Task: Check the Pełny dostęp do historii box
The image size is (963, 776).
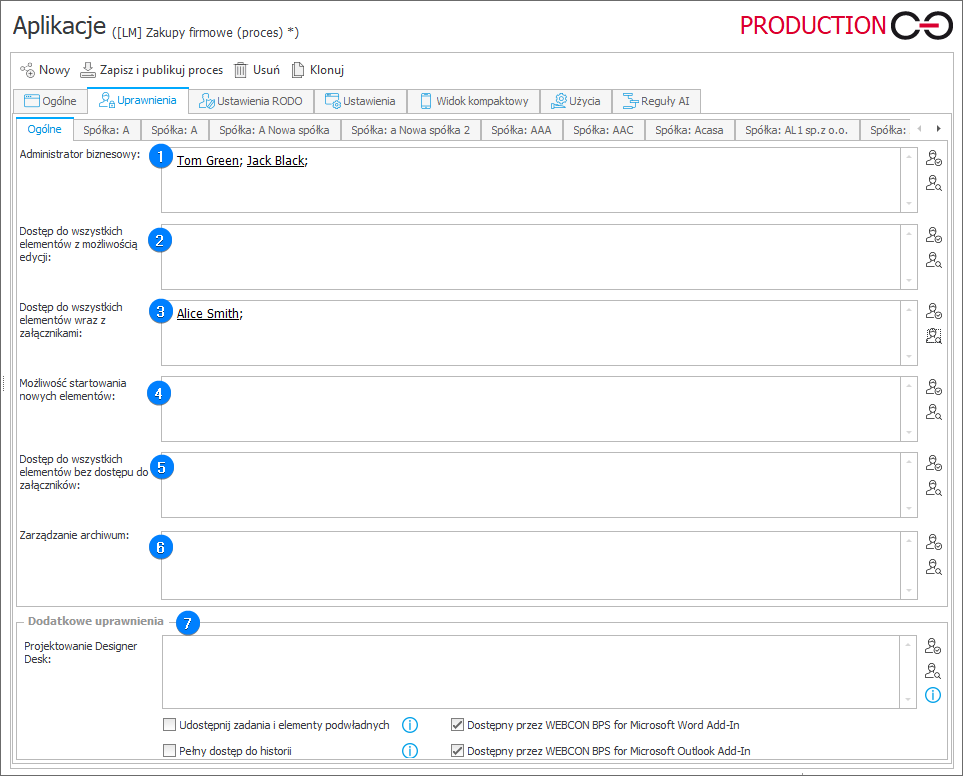Action: pos(170,751)
